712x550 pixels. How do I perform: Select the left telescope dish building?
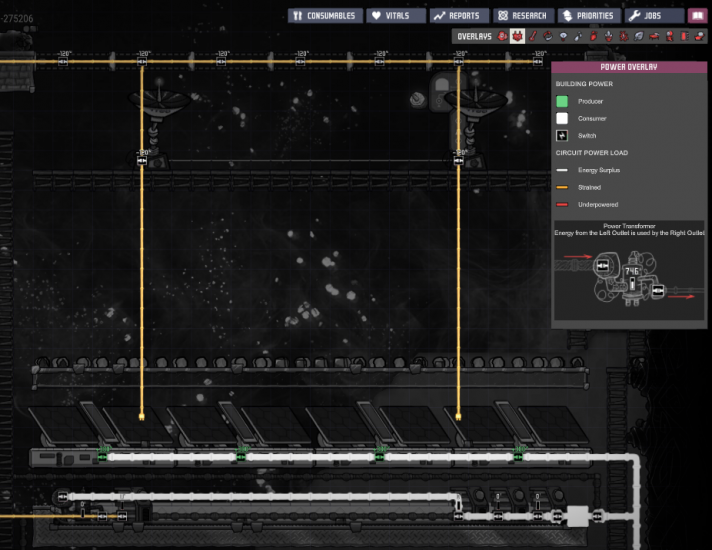158,123
